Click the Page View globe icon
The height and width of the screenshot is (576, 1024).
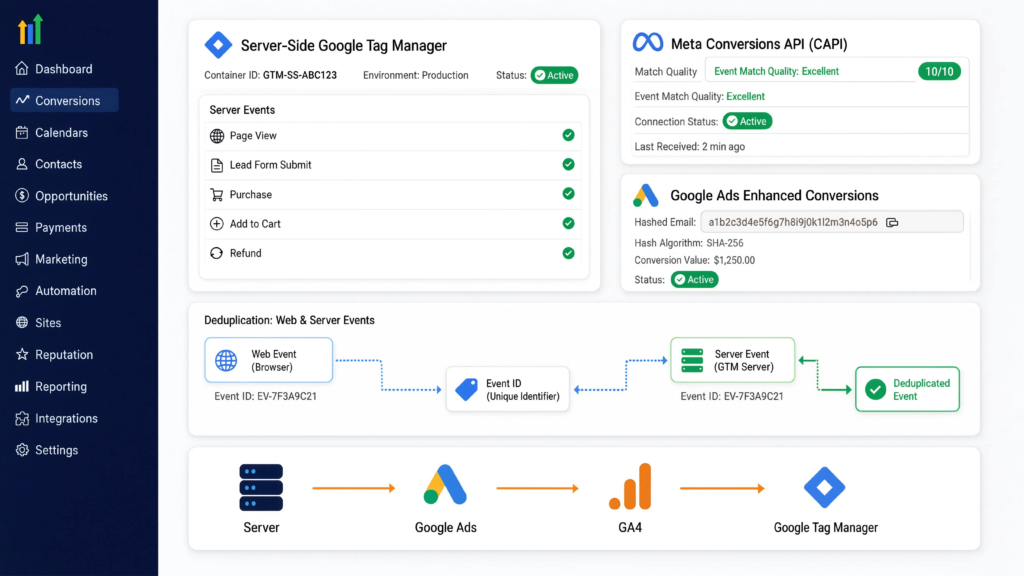(217, 136)
